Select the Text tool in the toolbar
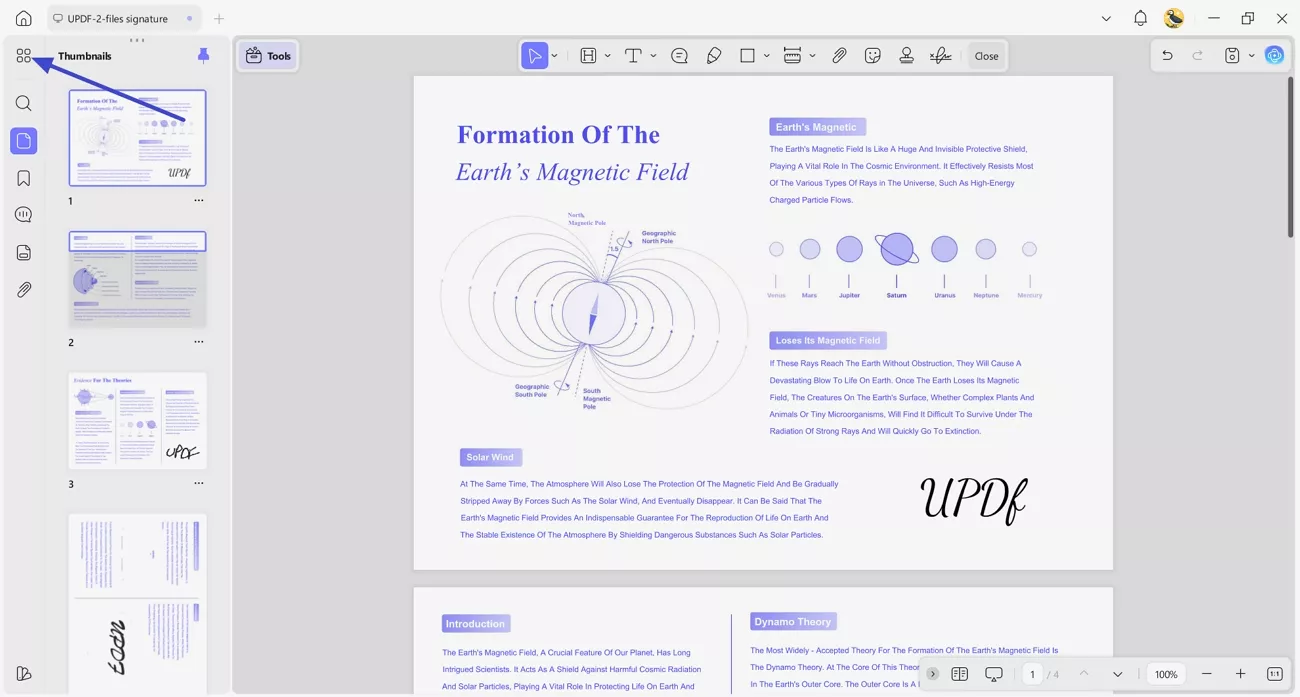1300x697 pixels. 634,55
